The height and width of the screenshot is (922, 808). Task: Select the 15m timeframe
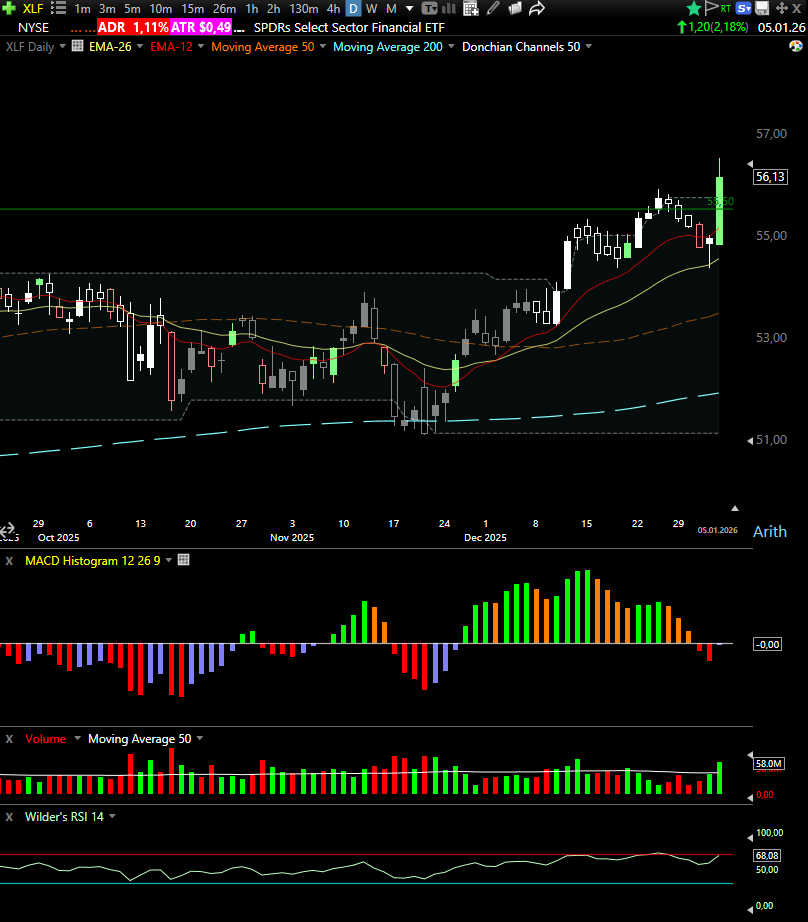[x=192, y=9]
